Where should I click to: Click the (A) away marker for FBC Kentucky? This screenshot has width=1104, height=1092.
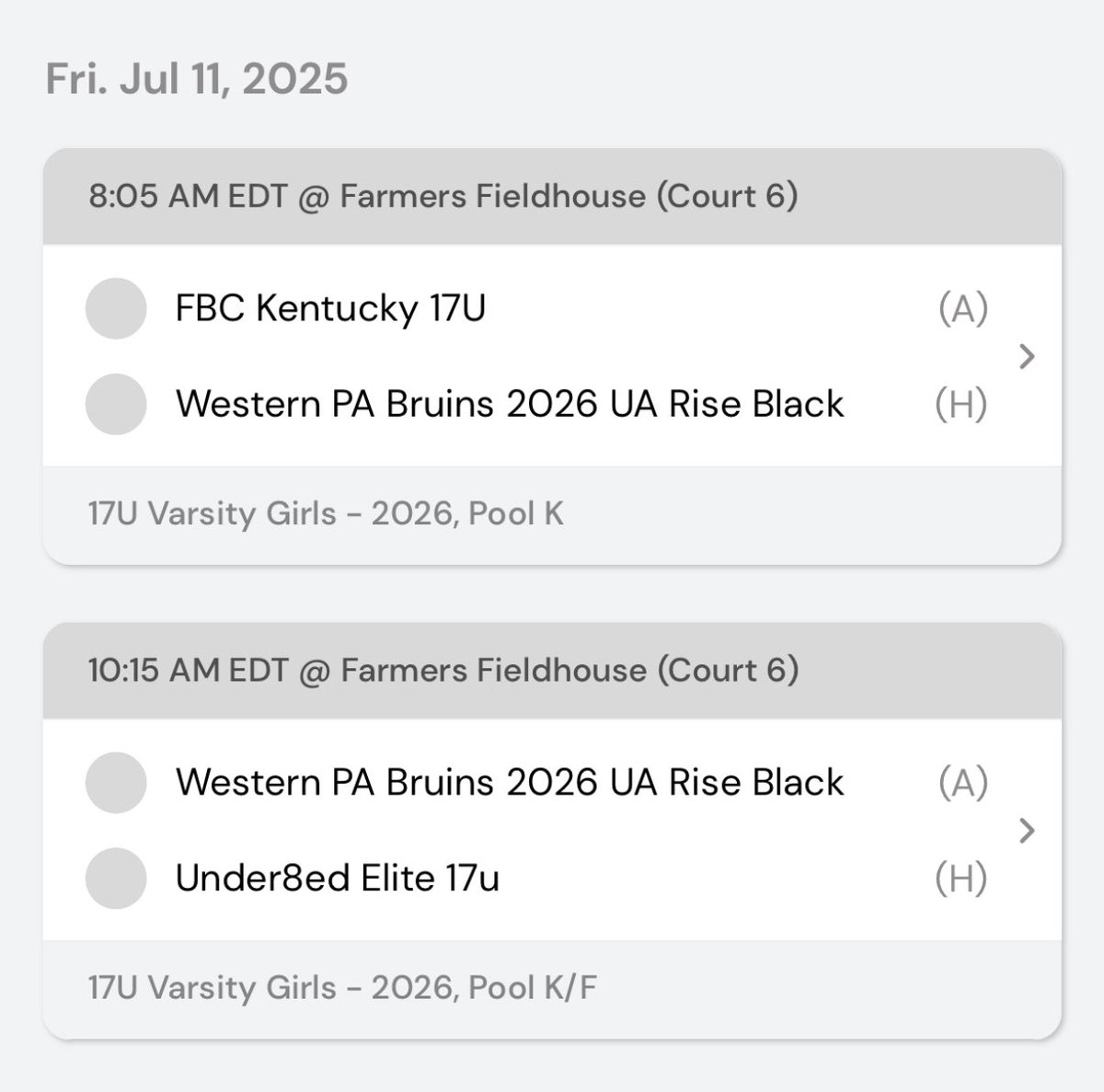pos(963,309)
